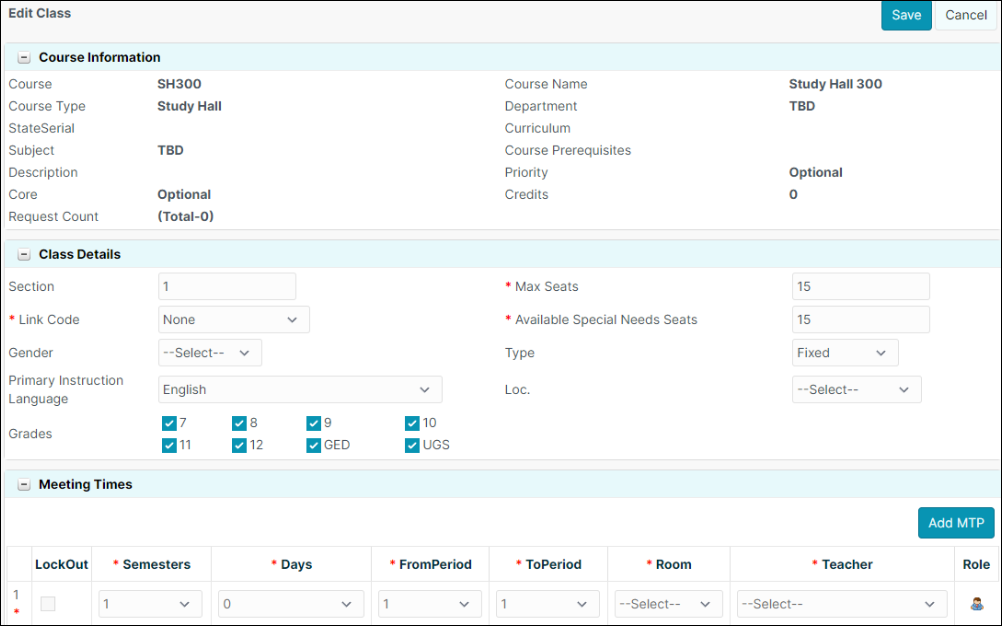Click the ToPeriod column header
This screenshot has width=1002, height=626.
click(548, 565)
